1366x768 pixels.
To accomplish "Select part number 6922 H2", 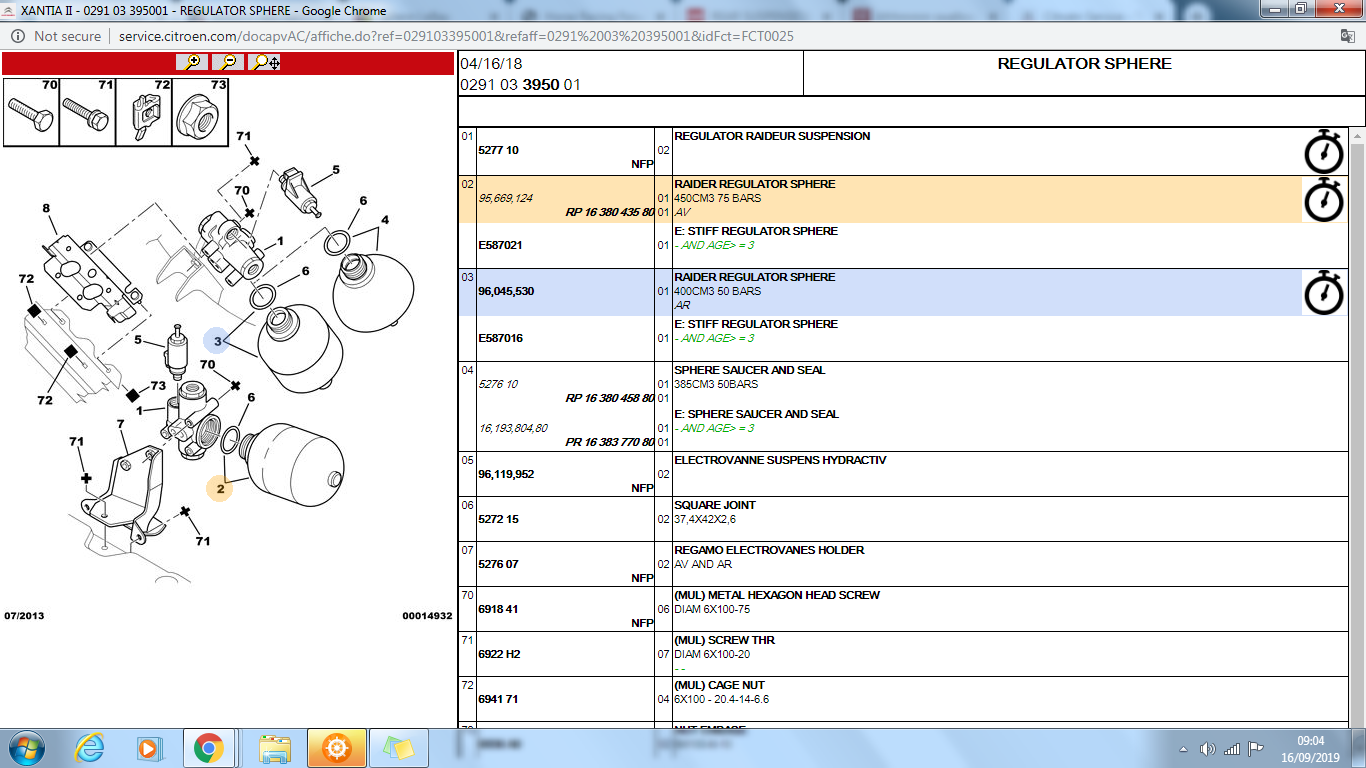I will [x=499, y=654].
